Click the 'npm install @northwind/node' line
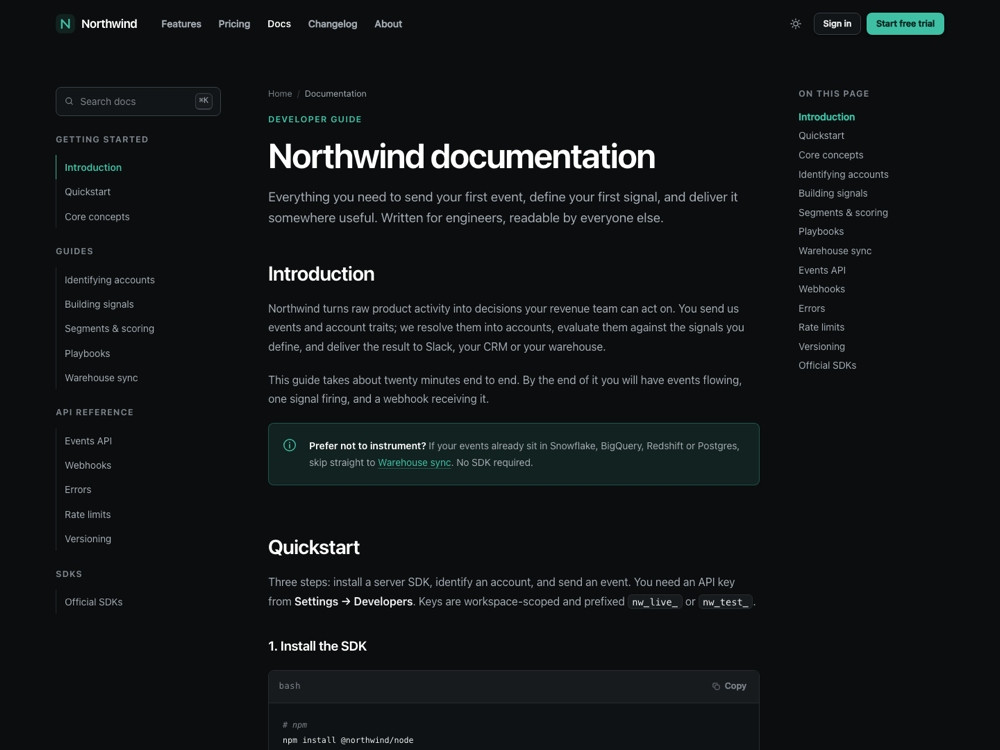Image resolution: width=1000 pixels, height=750 pixels. click(x=348, y=740)
